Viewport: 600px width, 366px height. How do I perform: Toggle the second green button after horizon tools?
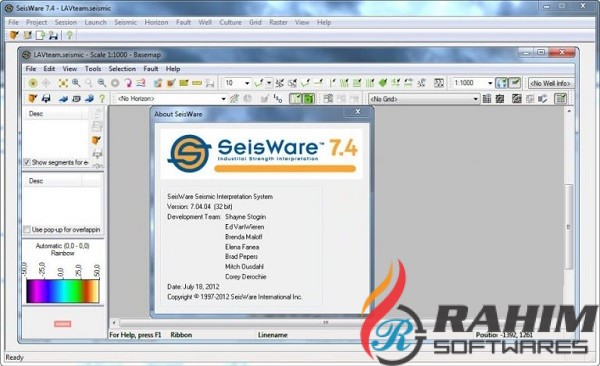click(x=308, y=99)
